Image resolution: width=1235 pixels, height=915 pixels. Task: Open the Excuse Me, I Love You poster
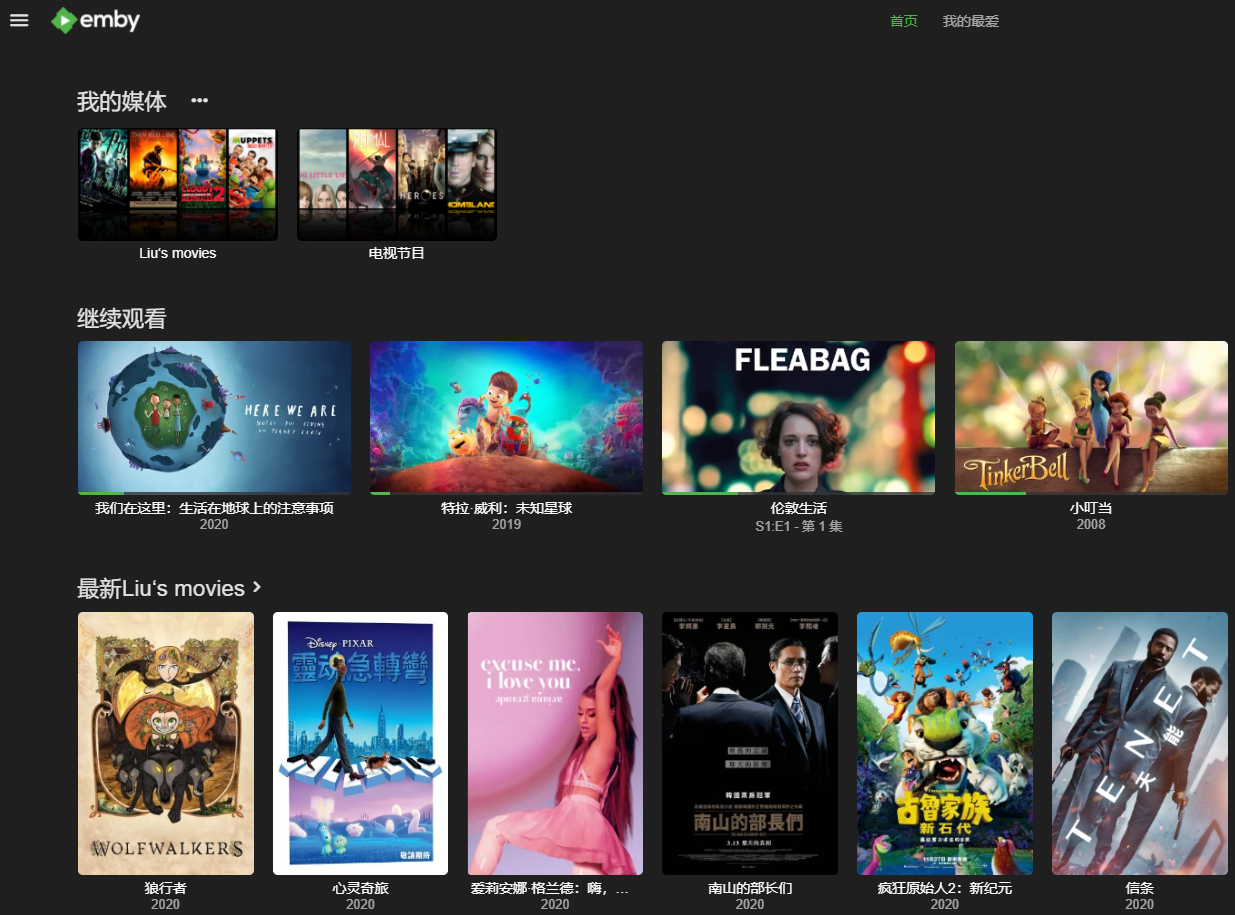pos(555,743)
